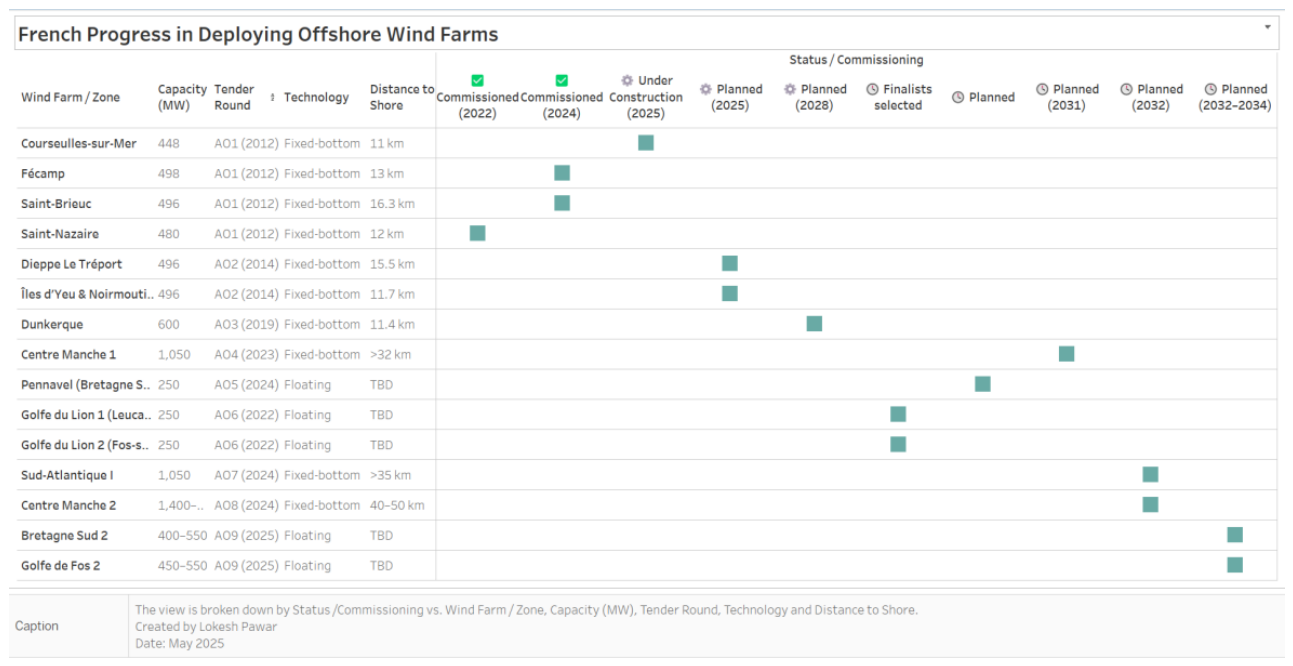
Task: Click the Pennavel Planned square mark
Action: pos(983,384)
